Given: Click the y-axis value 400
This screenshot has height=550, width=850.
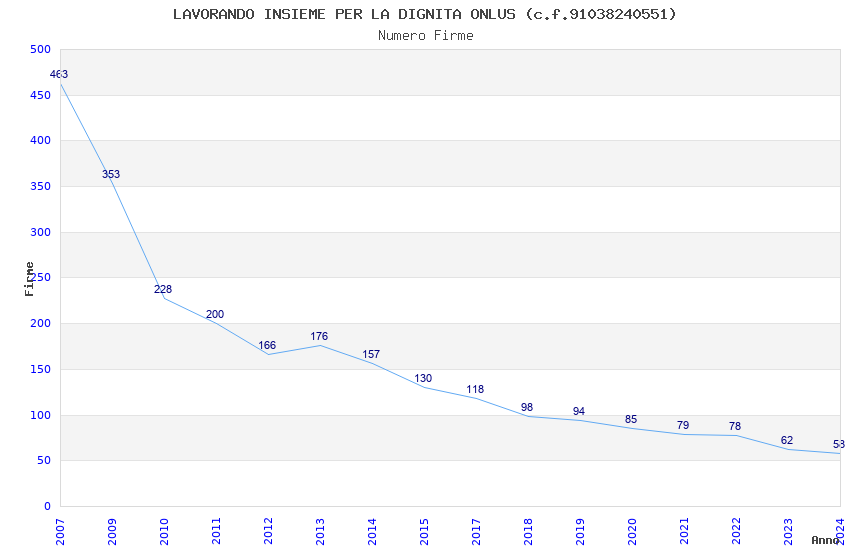Looking at the screenshot, I should [x=41, y=140].
